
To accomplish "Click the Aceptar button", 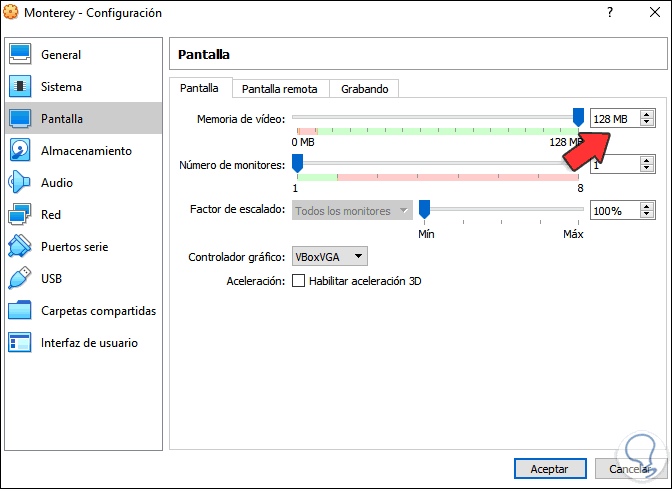I will coord(550,469).
